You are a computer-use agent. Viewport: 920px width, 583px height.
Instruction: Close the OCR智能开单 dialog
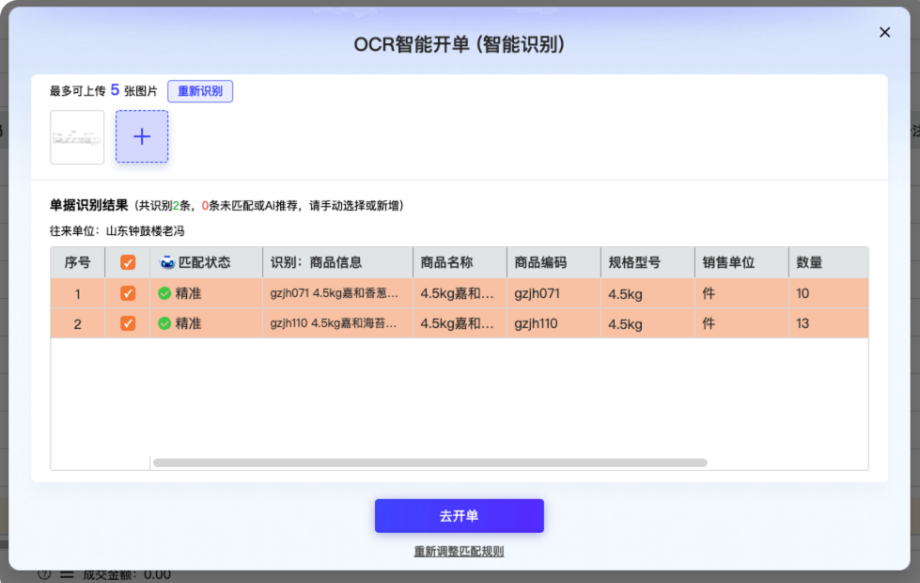(885, 32)
